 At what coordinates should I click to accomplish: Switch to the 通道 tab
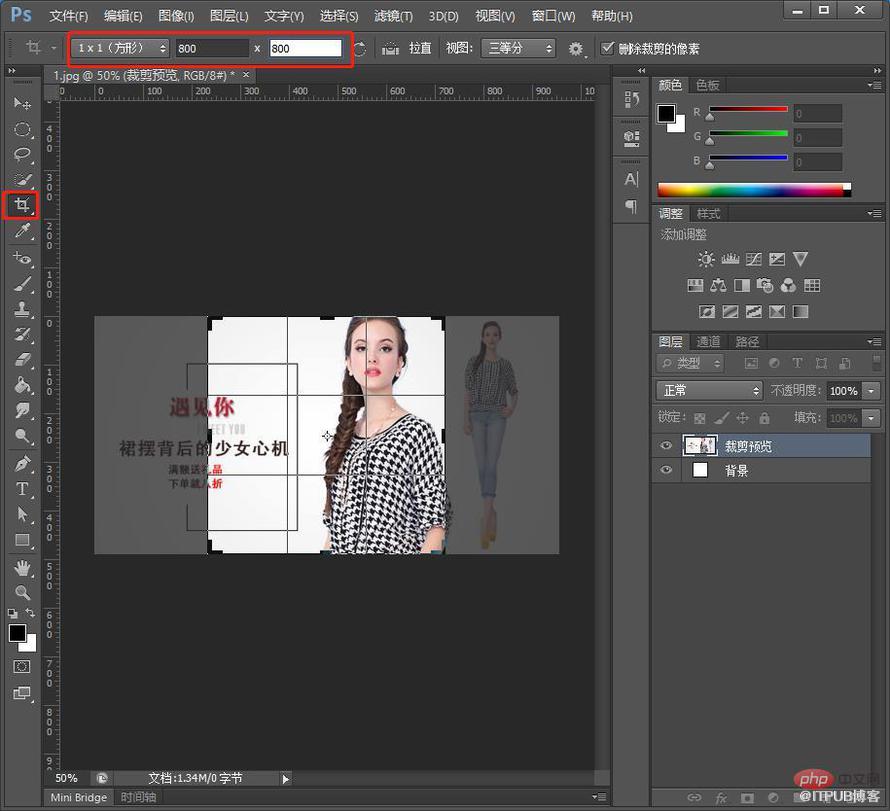[708, 342]
